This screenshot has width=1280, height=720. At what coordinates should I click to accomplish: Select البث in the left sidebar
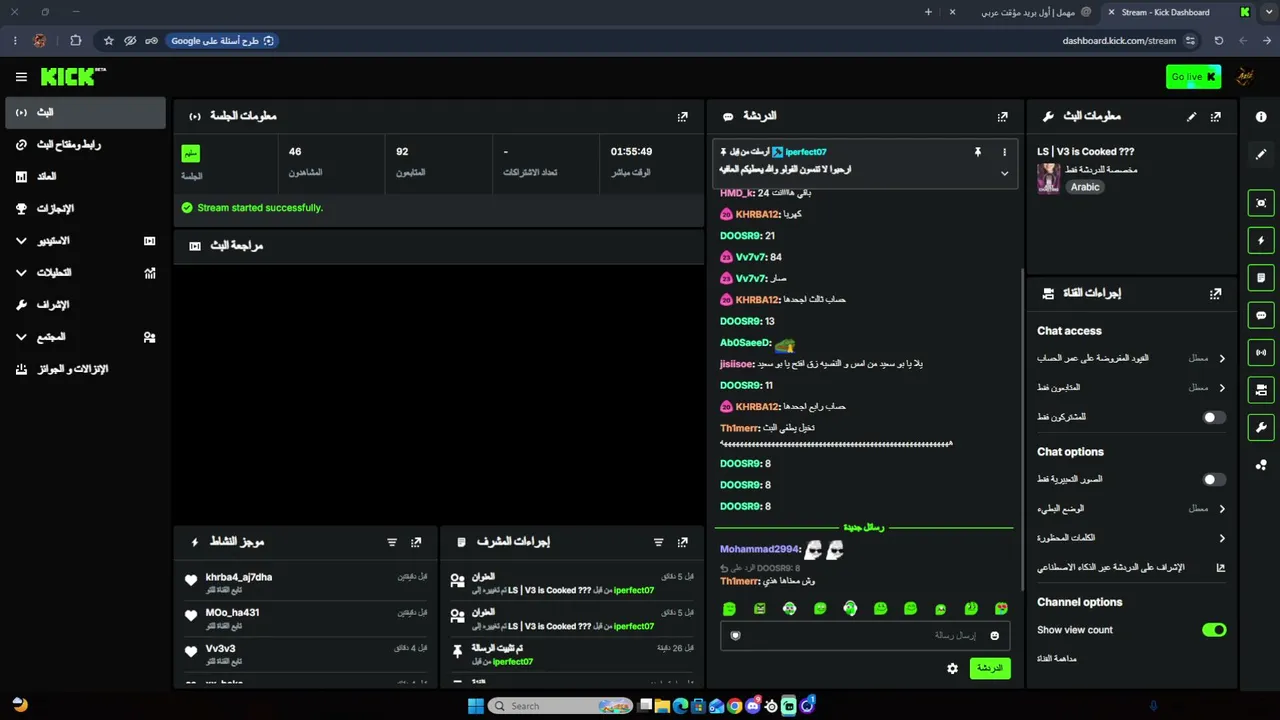tap(85, 113)
